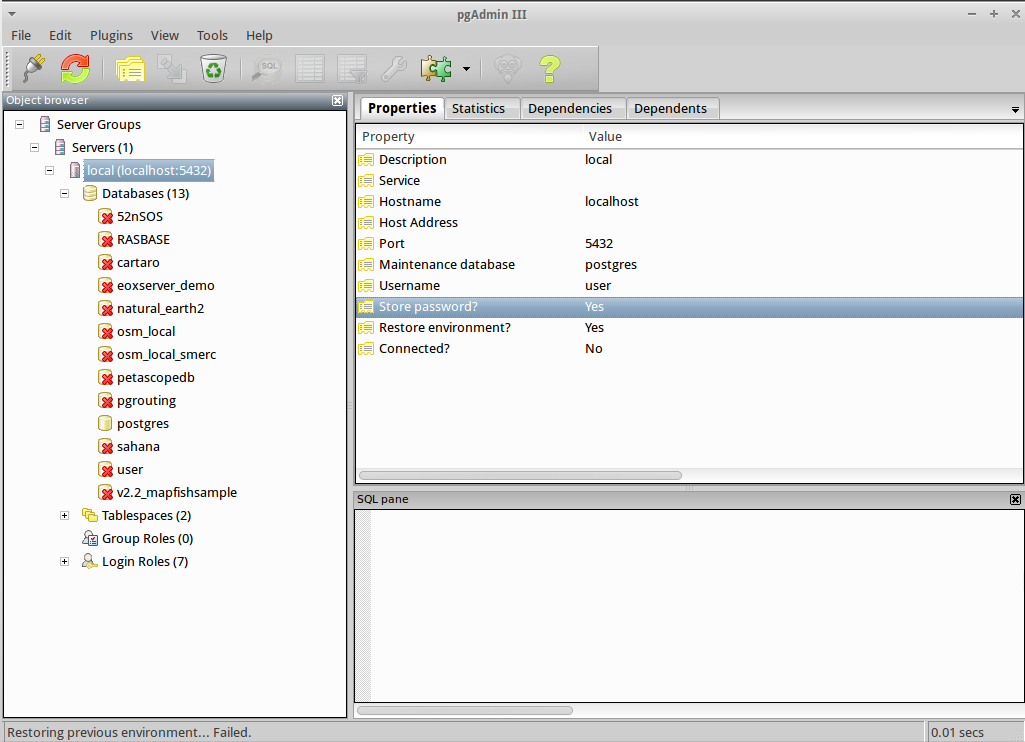Select the osm_local database
The image size is (1025, 742).
point(146,331)
